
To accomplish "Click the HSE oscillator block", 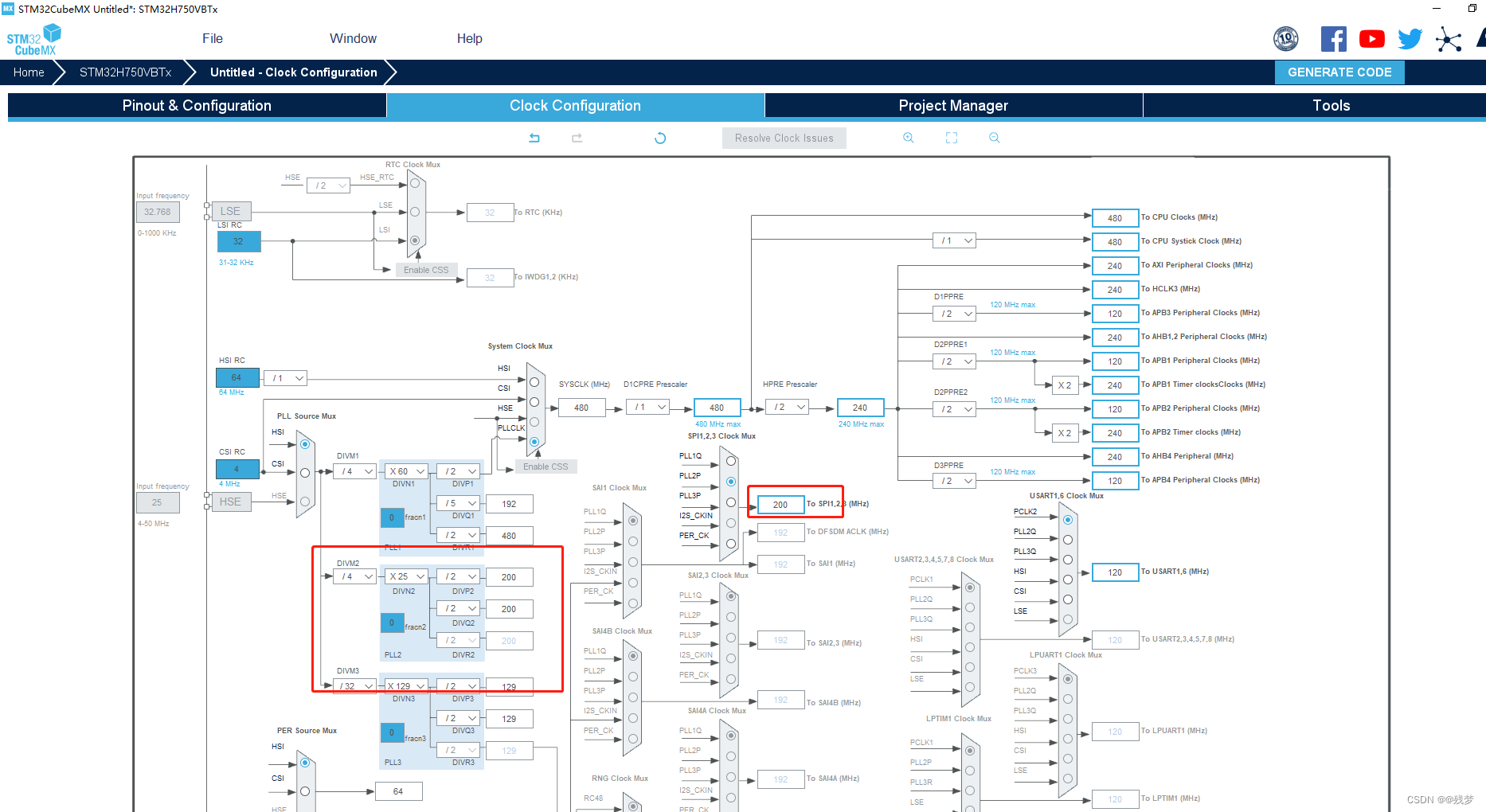I will pyautogui.click(x=230, y=502).
